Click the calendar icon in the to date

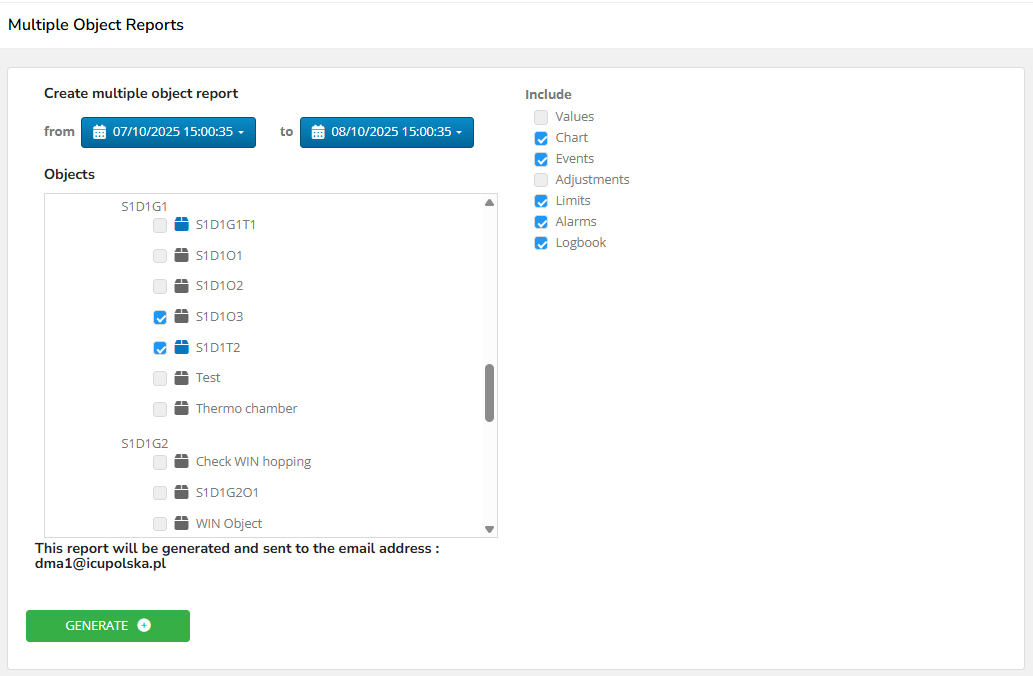pyautogui.click(x=318, y=132)
